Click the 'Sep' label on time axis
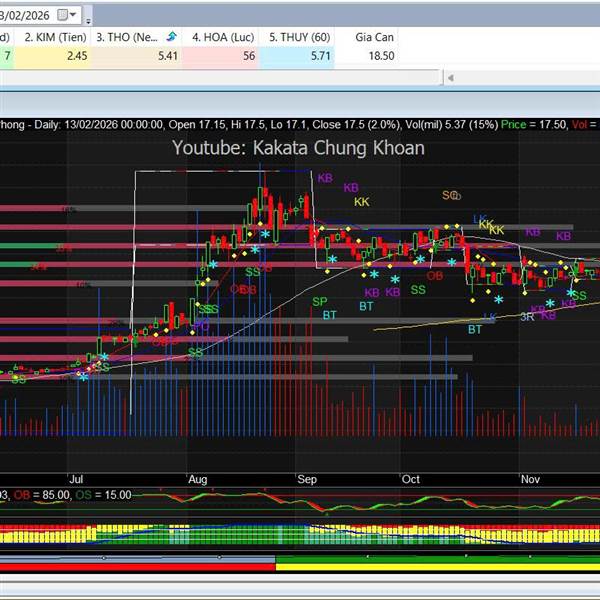Image resolution: width=600 pixels, height=600 pixels. [307, 479]
